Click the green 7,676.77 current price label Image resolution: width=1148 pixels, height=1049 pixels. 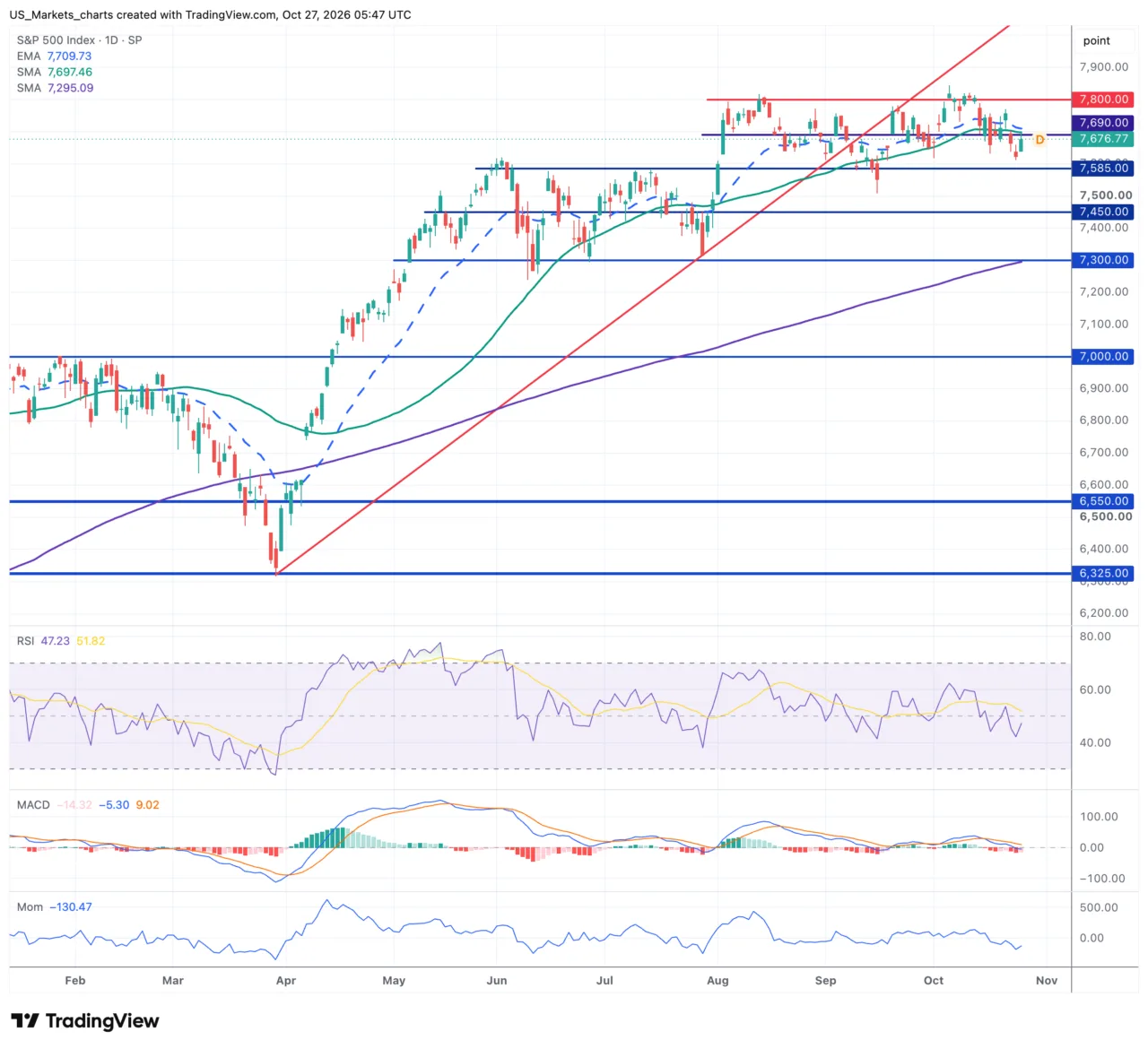pos(1104,139)
